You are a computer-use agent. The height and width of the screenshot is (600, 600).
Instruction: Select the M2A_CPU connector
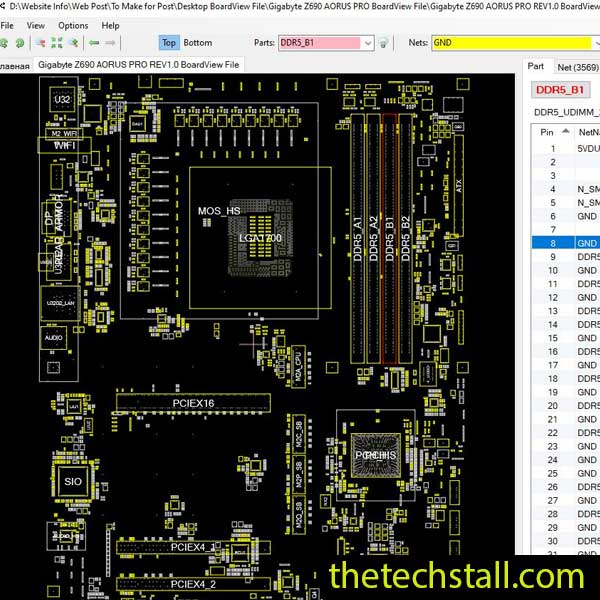(298, 367)
